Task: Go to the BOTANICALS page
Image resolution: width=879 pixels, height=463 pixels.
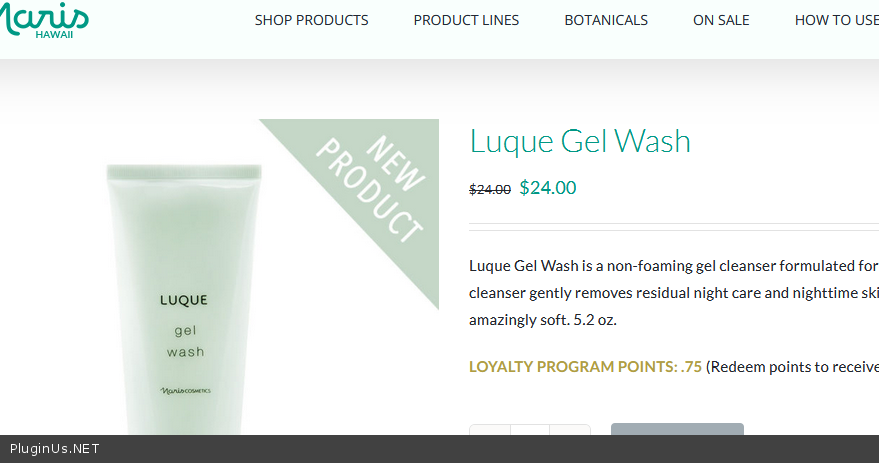Action: coord(606,20)
